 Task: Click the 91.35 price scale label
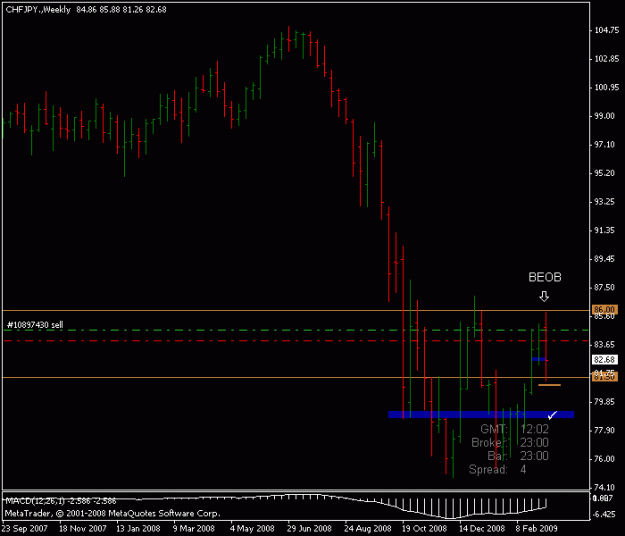click(604, 230)
